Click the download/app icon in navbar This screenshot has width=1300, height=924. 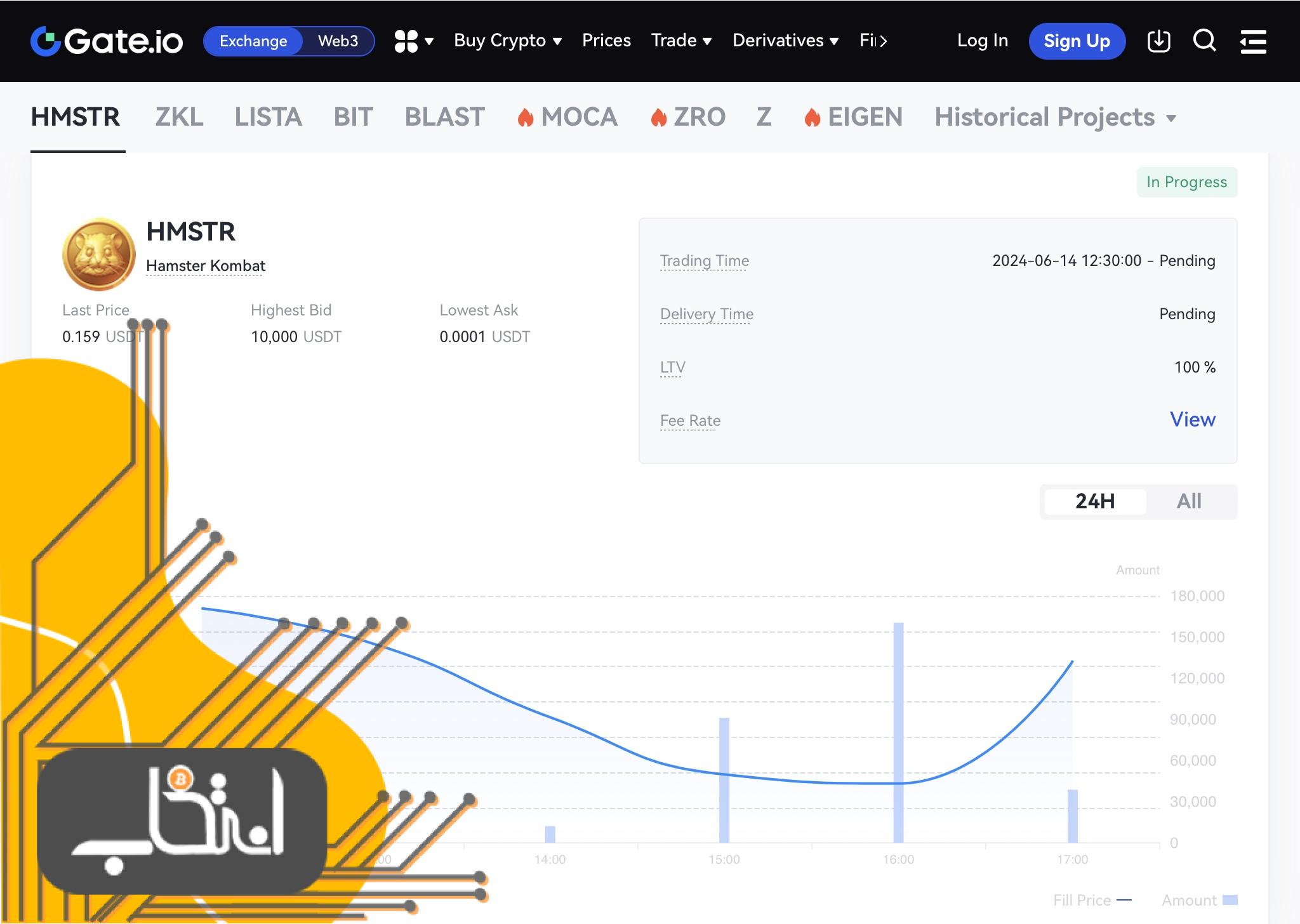point(1159,41)
